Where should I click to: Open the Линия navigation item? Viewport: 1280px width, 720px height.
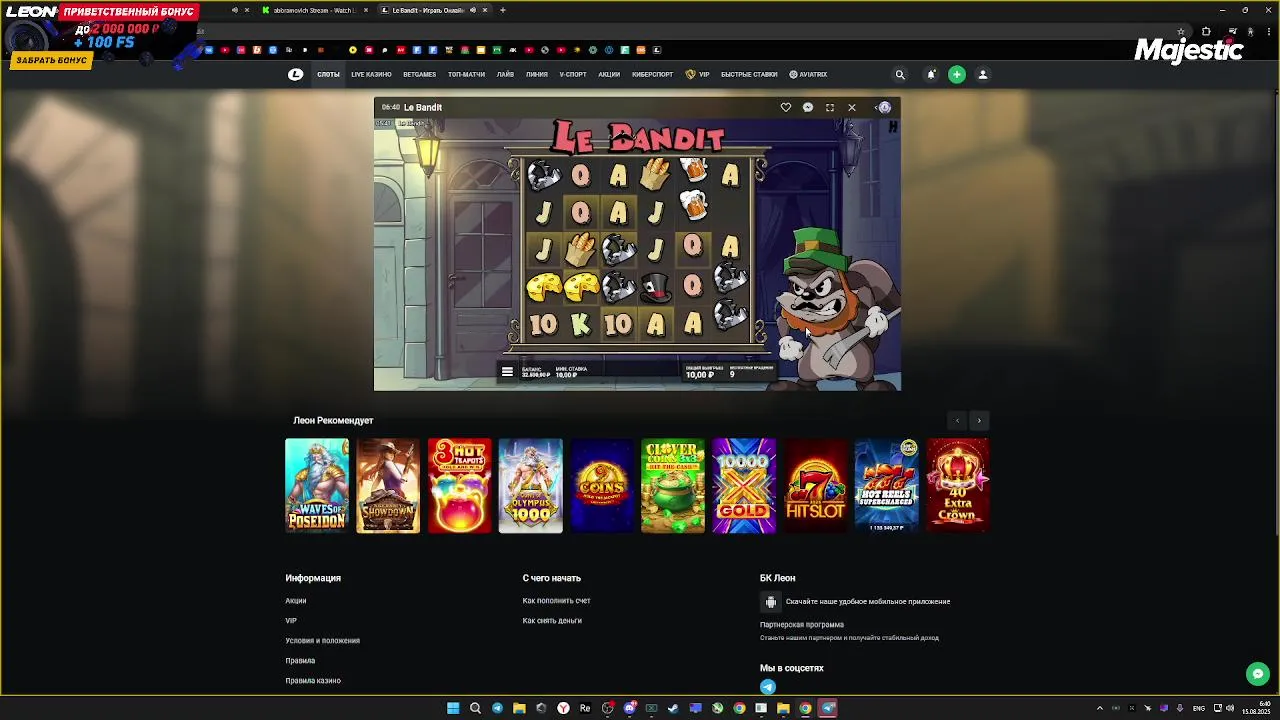(x=537, y=74)
